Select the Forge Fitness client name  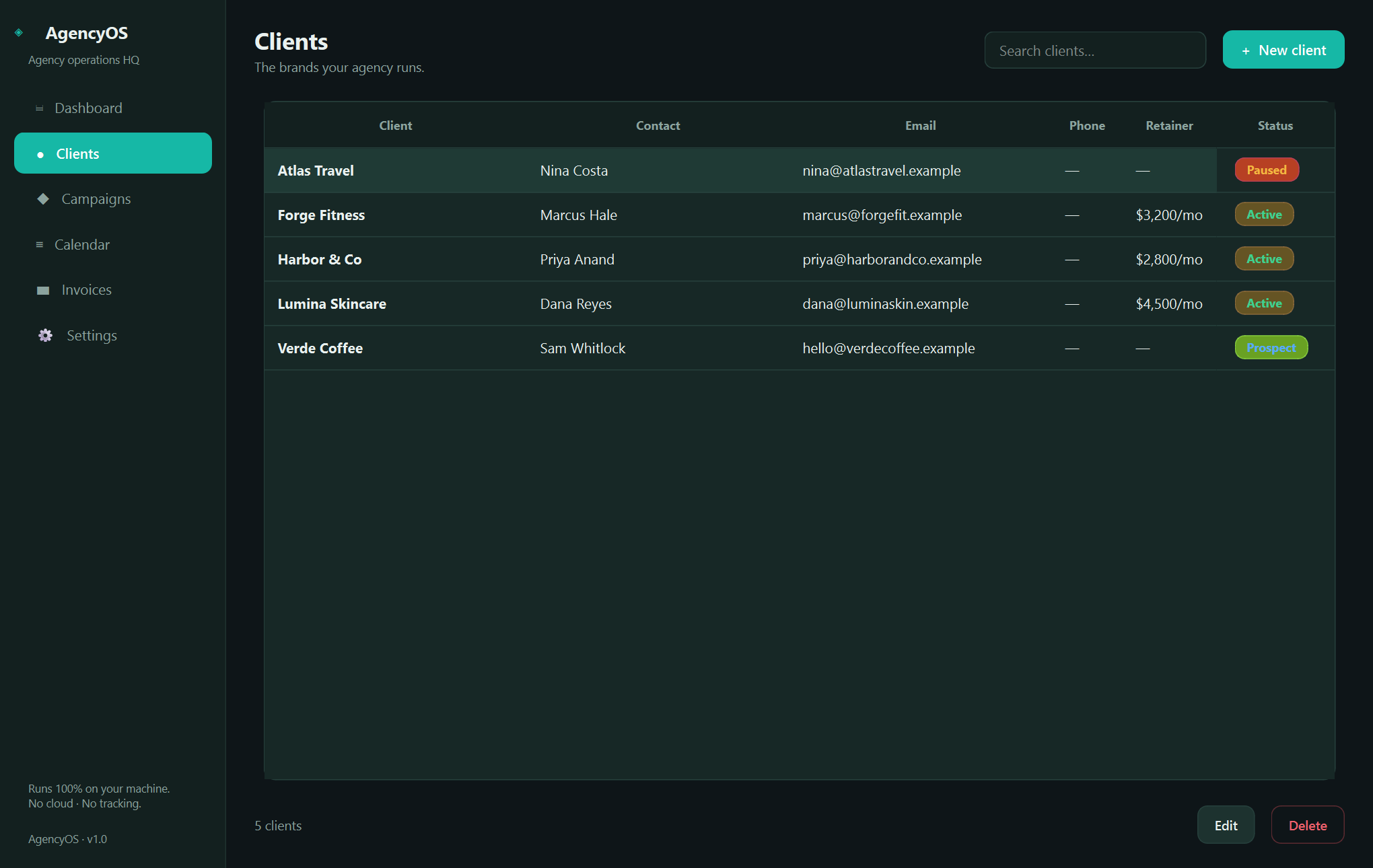tap(321, 215)
